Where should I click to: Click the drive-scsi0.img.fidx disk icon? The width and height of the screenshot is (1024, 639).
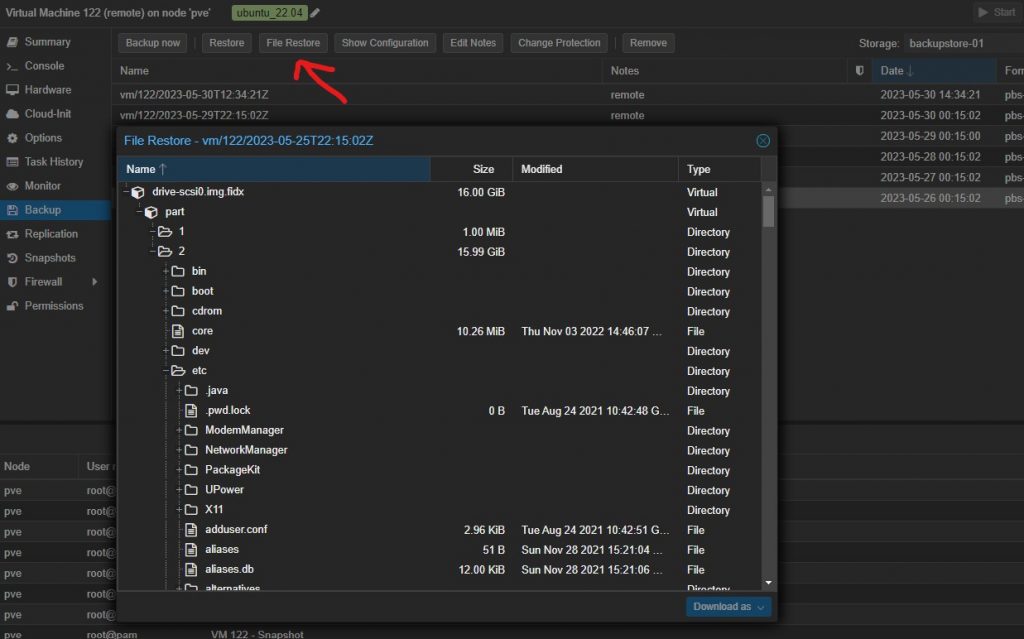[138, 192]
